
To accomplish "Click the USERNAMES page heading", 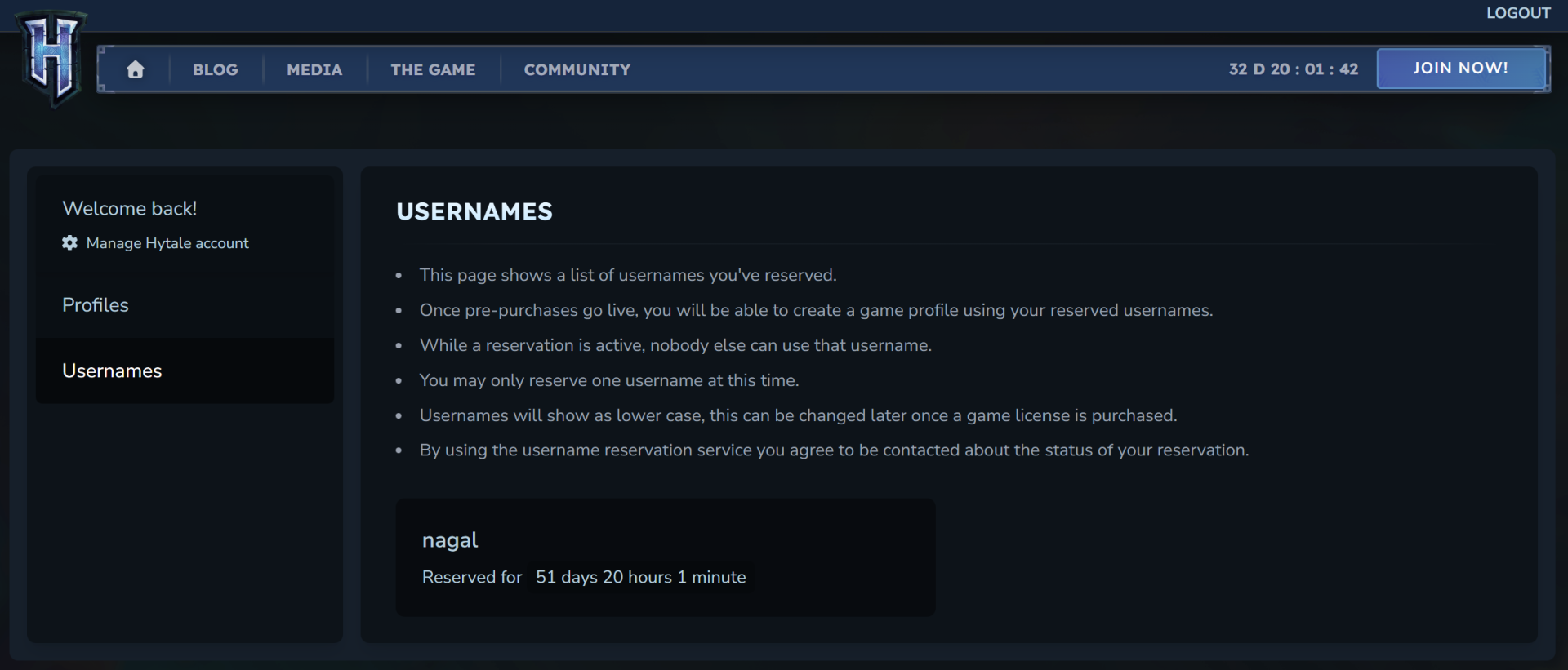I will coord(474,212).
